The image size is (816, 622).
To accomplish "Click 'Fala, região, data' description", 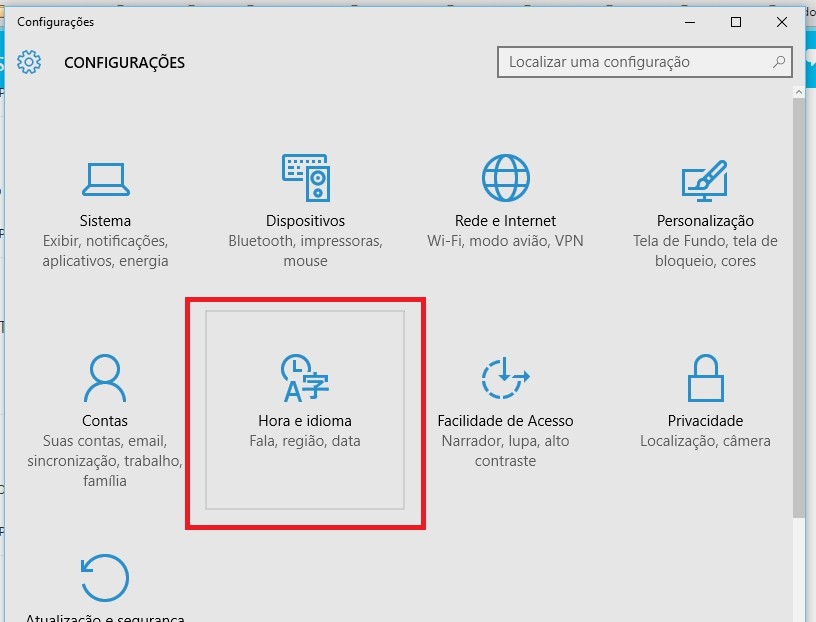I will 305,441.
